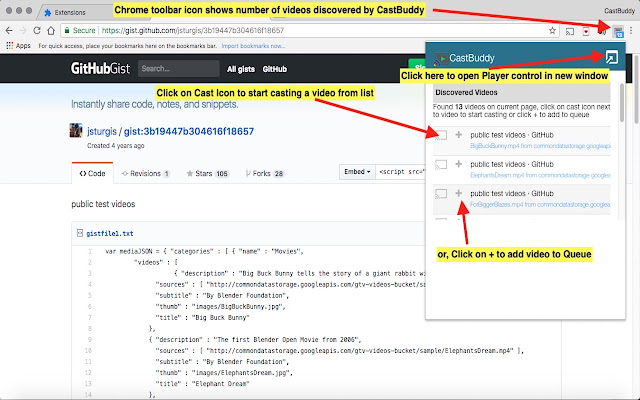Cast the ForBiggerBlazes.mp4 video using its cast icon

point(441,193)
